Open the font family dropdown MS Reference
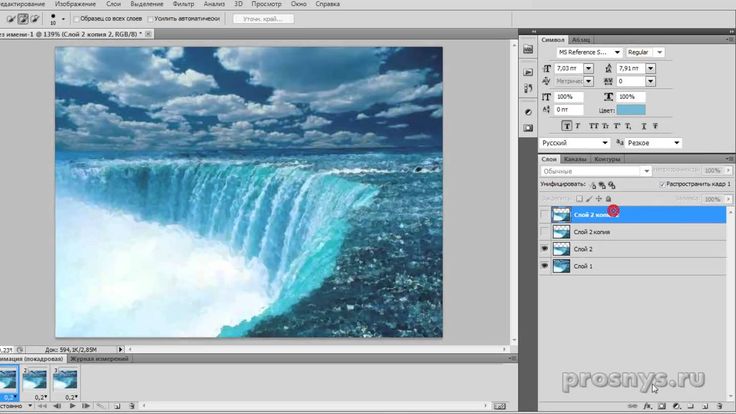Viewport: 736px width, 414px height. [617, 53]
